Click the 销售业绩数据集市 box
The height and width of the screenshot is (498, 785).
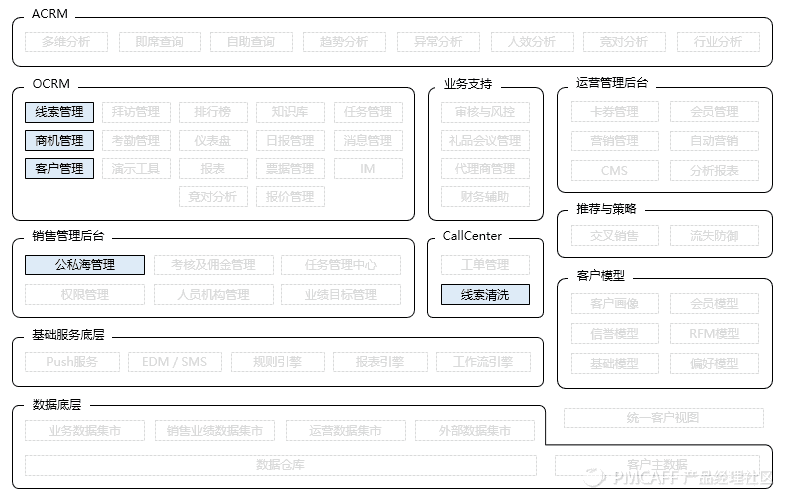click(x=215, y=431)
